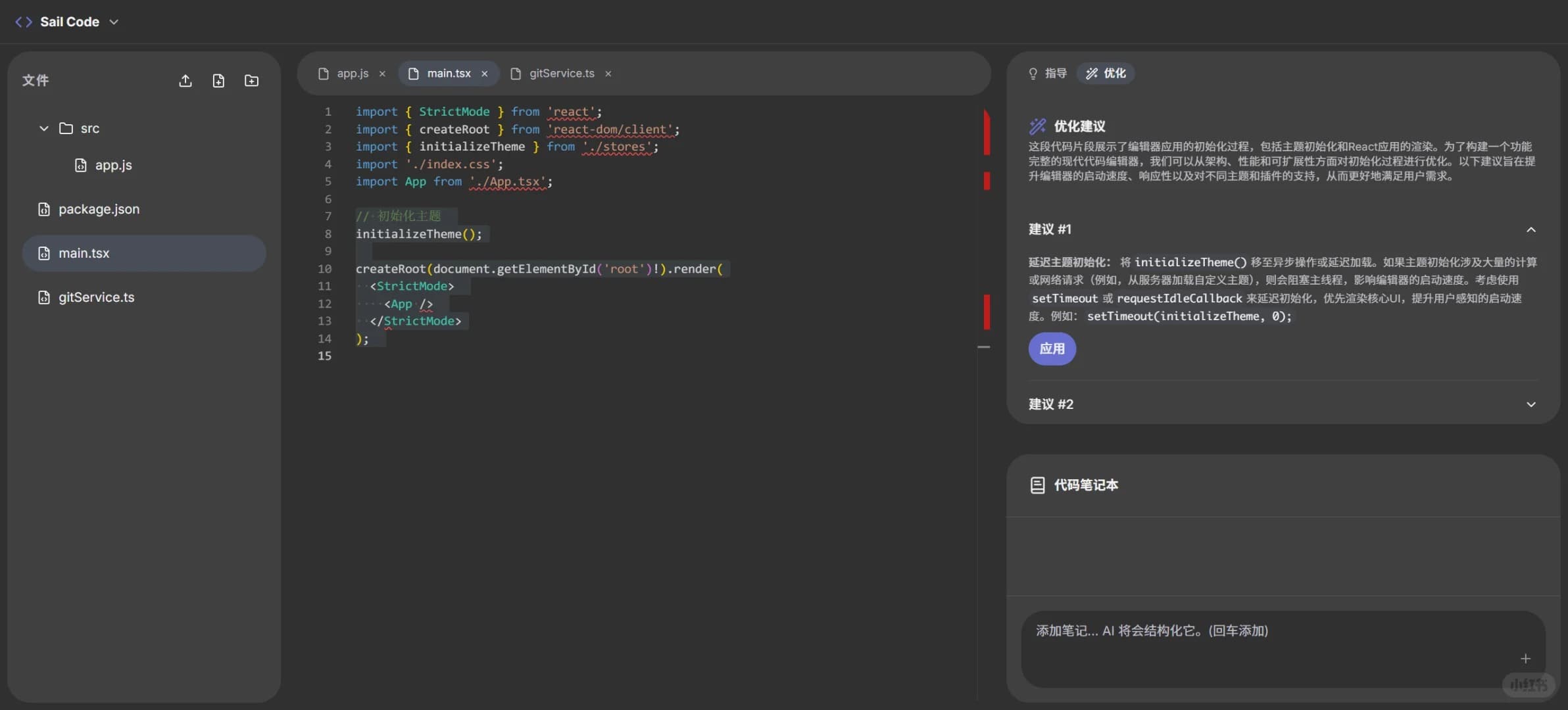Close the main.tsx tab
Screen dimensions: 1568x710
(485, 74)
